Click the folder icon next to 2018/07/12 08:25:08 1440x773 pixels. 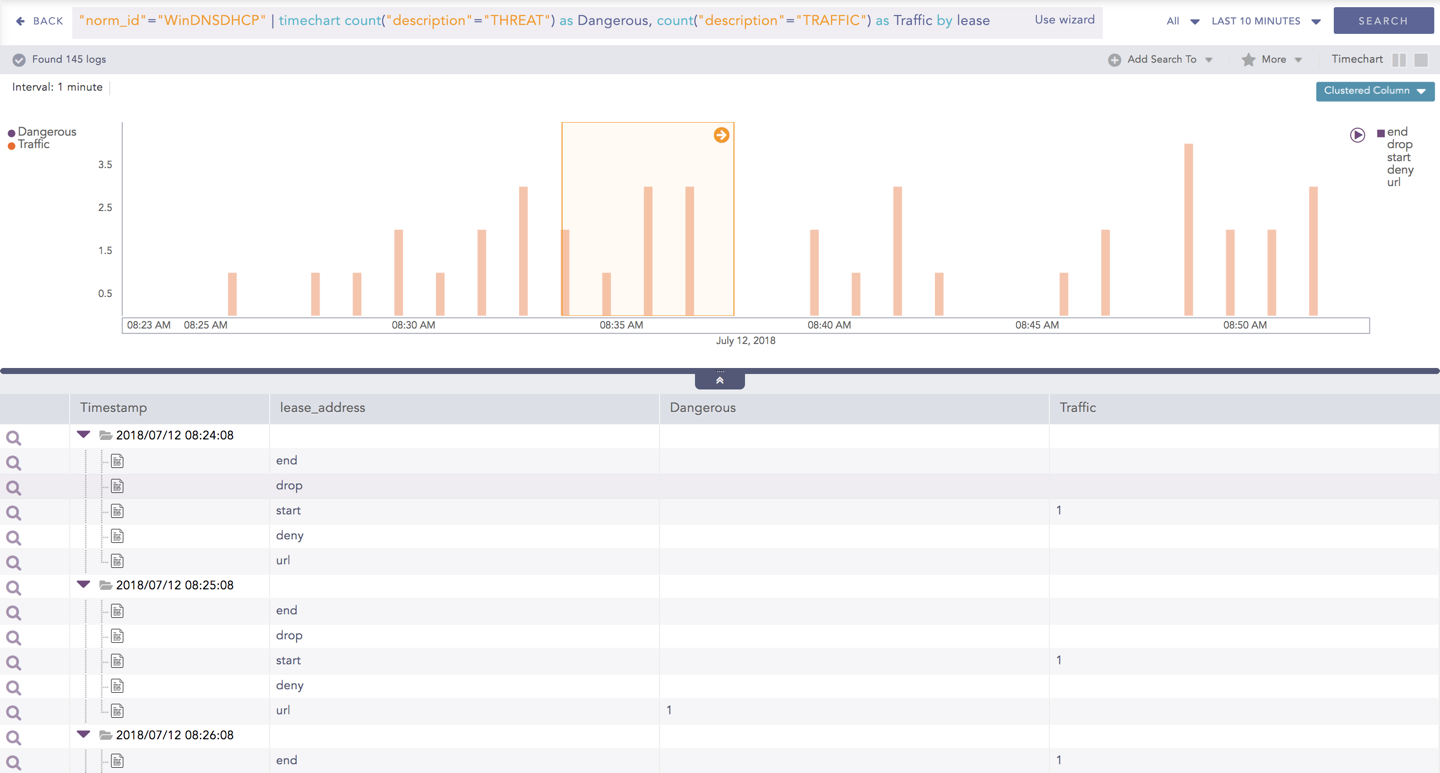tap(105, 585)
